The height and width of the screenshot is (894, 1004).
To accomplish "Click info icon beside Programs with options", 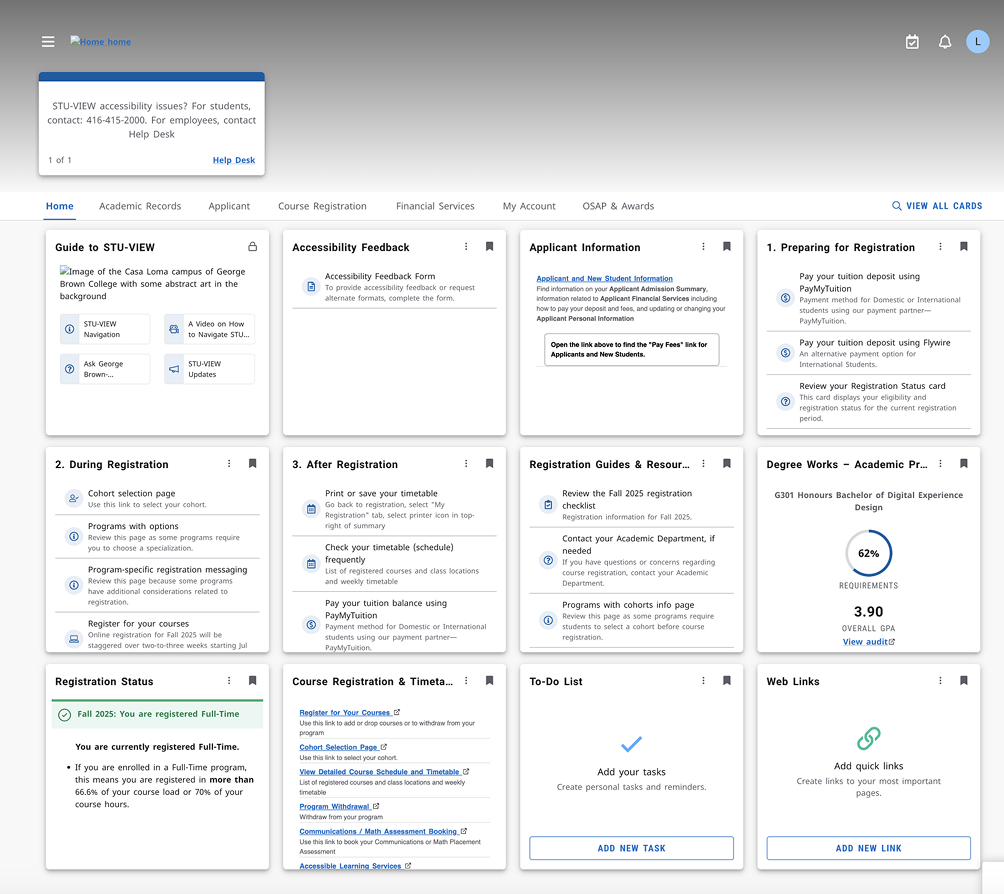I will (x=74, y=536).
